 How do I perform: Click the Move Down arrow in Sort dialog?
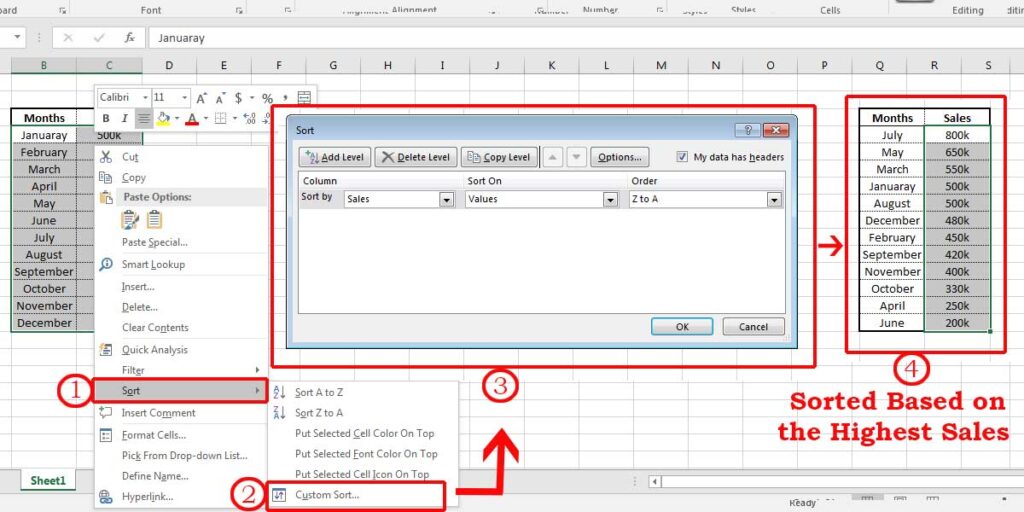click(x=576, y=157)
